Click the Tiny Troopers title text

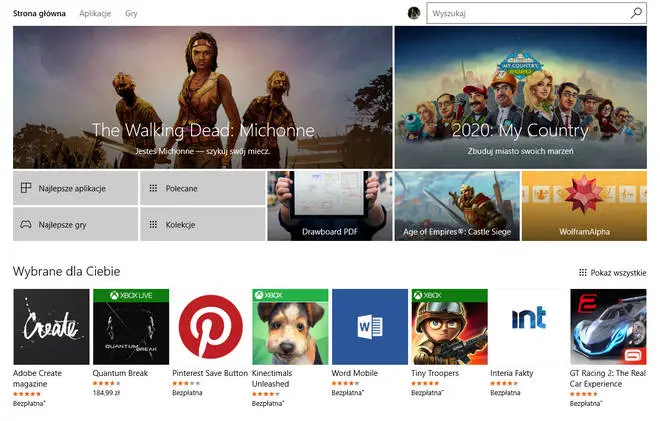coord(435,373)
